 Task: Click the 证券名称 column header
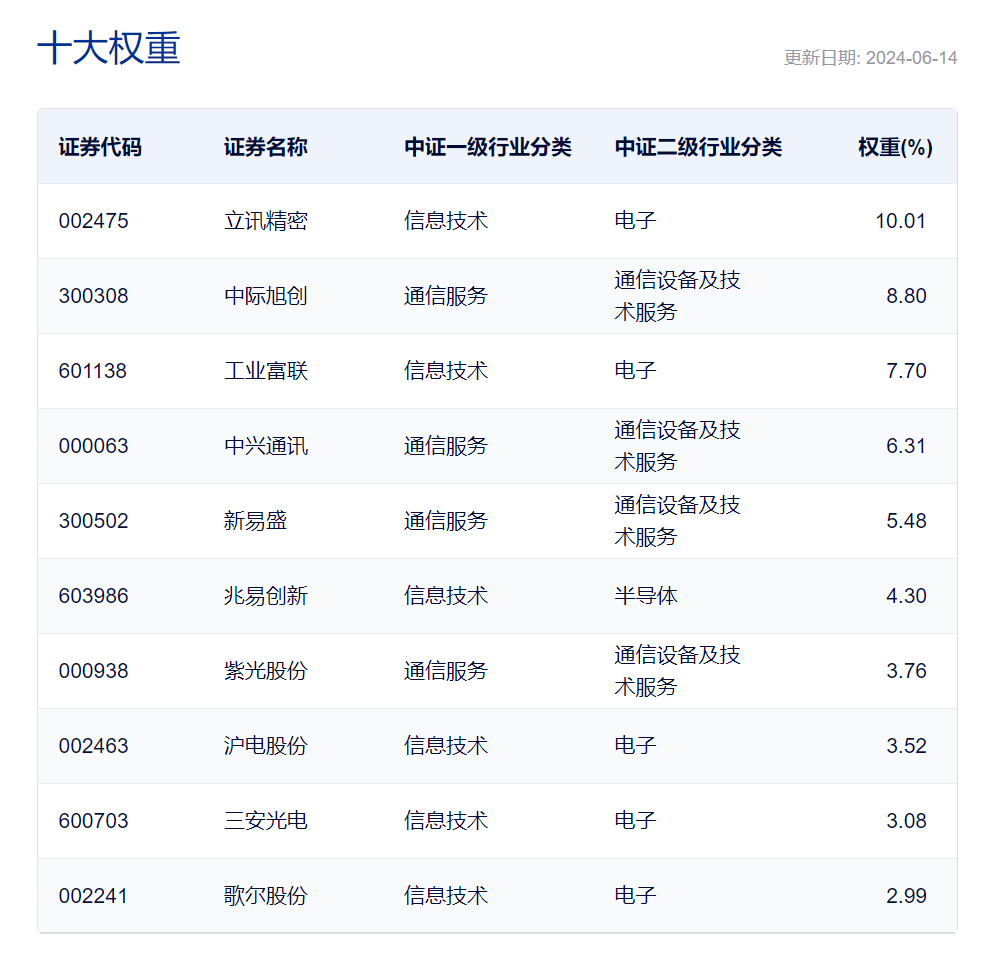pos(266,147)
